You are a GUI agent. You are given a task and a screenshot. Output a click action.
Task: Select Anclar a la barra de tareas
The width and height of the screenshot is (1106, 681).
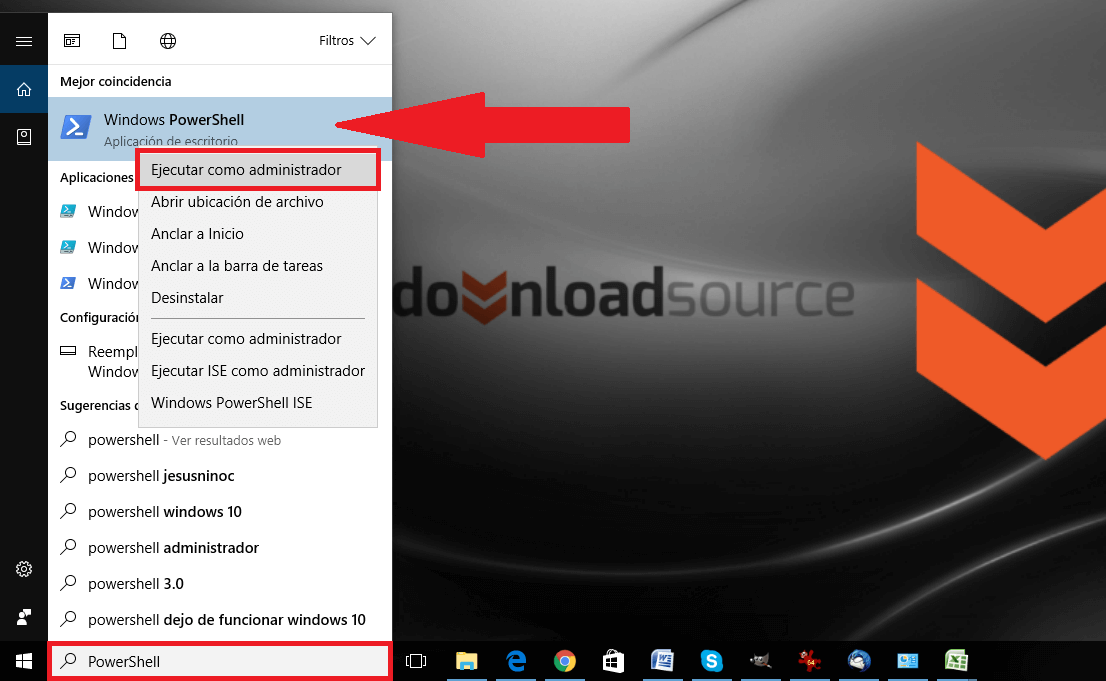(258, 266)
